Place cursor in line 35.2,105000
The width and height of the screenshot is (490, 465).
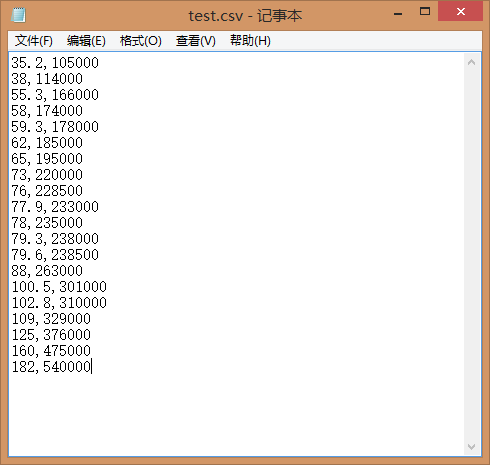[55, 63]
